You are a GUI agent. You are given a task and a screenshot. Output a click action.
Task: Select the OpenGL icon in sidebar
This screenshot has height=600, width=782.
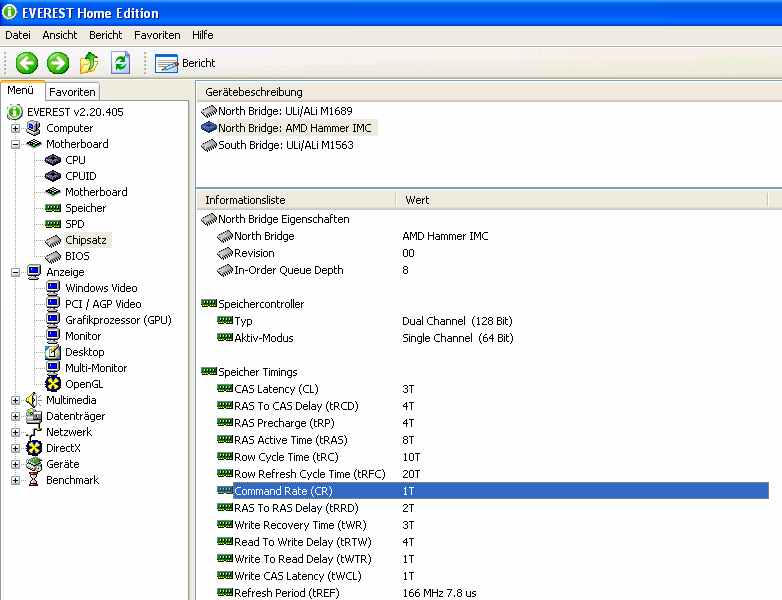click(x=54, y=384)
